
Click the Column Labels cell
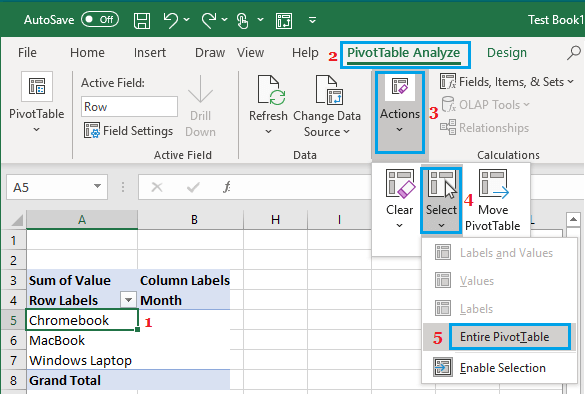[184, 280]
